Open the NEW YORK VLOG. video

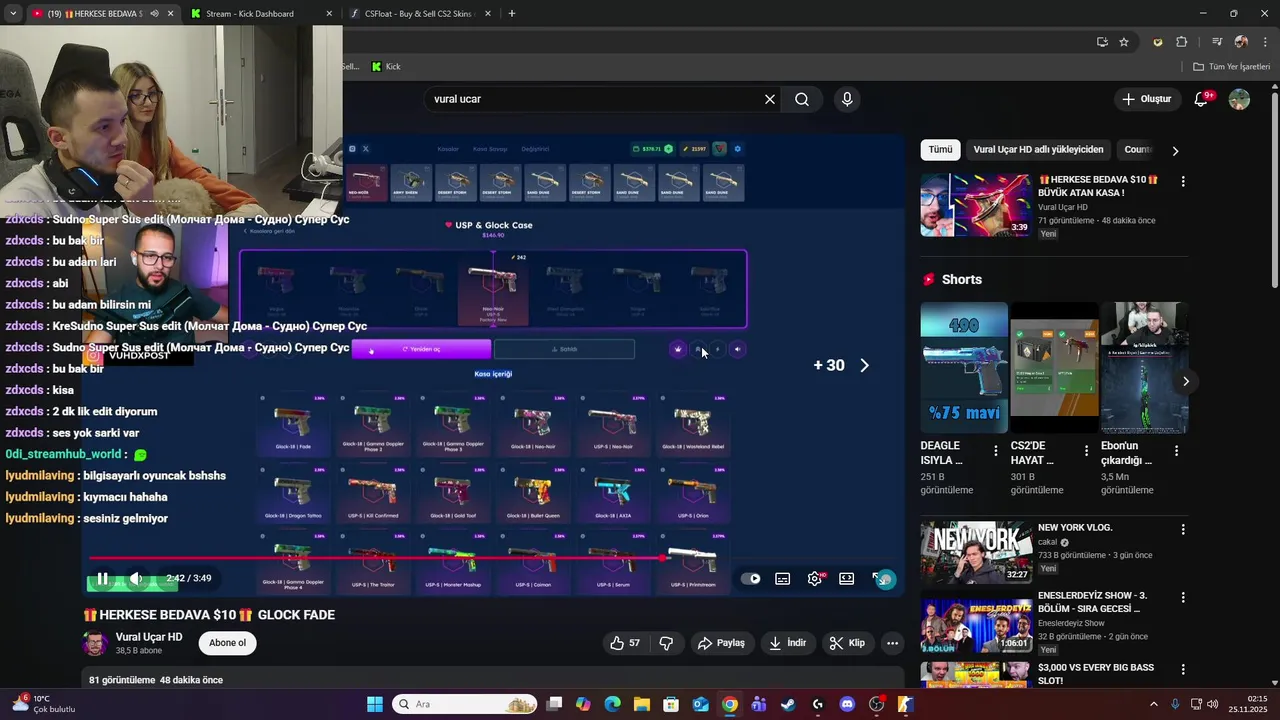click(x=976, y=552)
